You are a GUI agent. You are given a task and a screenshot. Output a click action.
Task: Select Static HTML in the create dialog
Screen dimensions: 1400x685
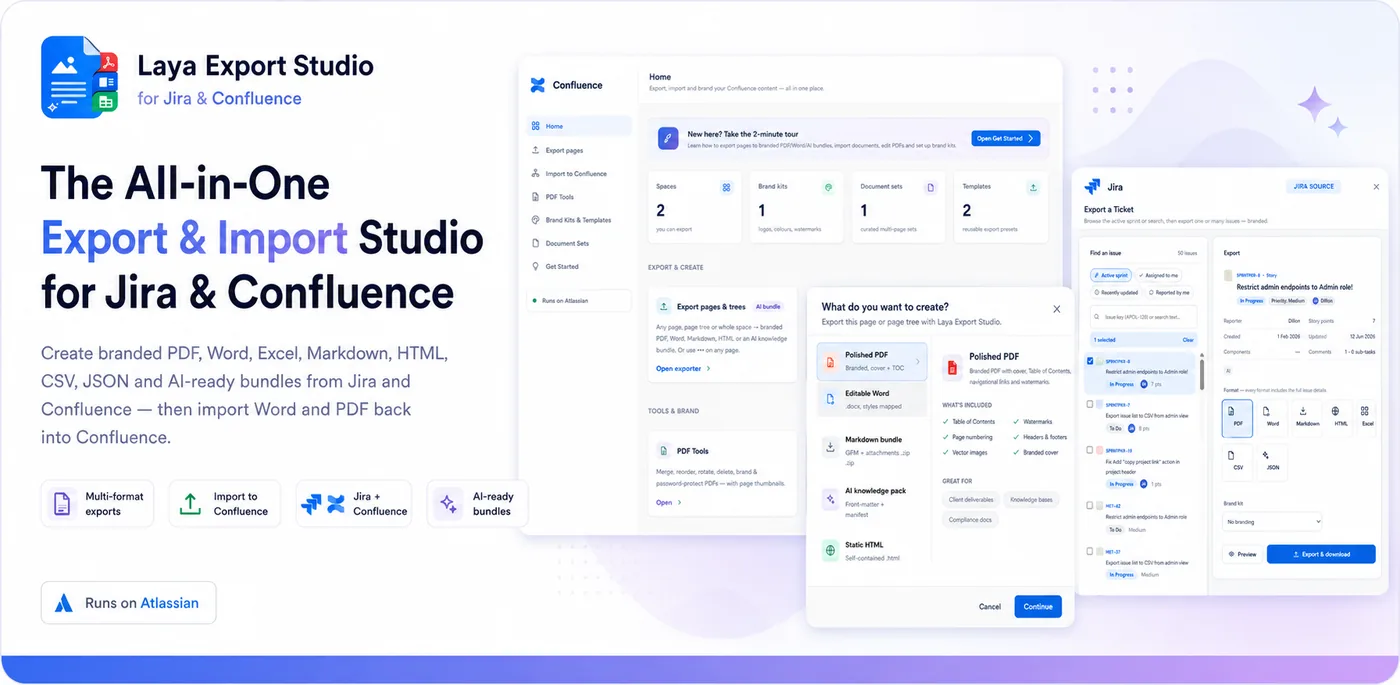tap(872, 550)
